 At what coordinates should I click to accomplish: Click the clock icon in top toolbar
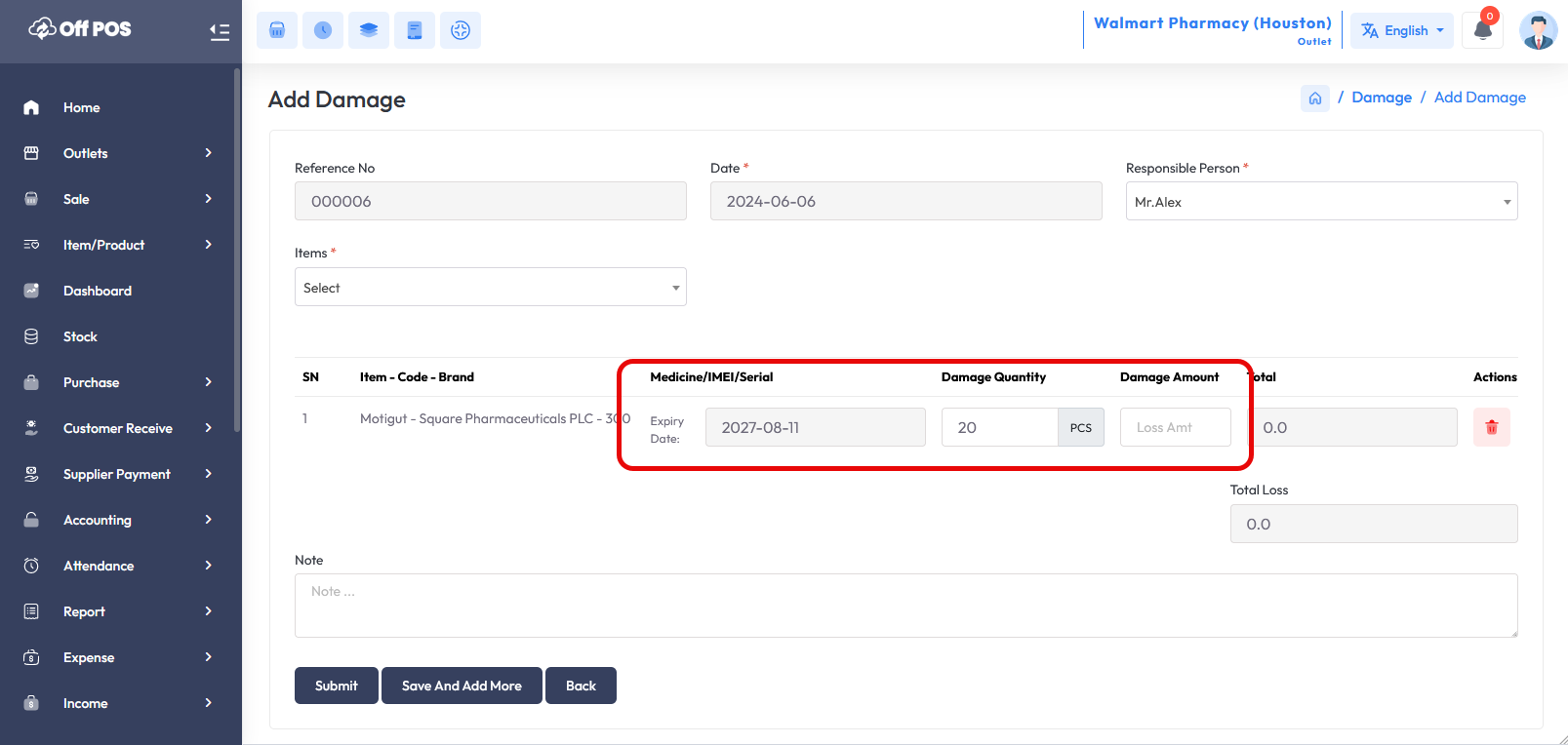point(323,30)
